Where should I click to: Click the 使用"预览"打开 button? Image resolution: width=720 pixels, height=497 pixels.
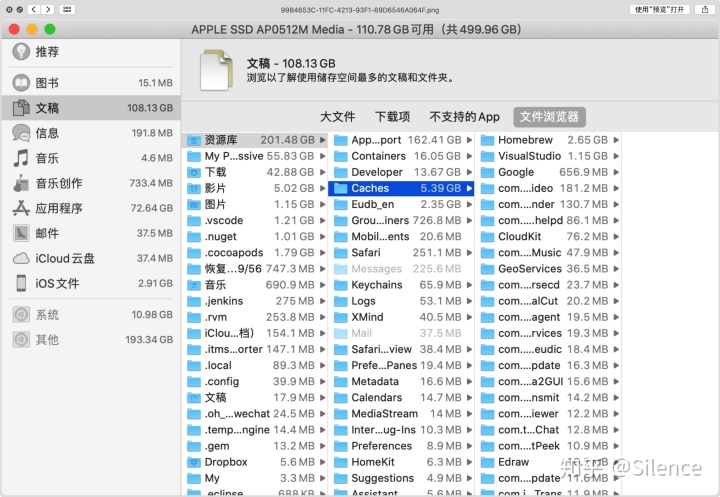pyautogui.click(x=659, y=9)
